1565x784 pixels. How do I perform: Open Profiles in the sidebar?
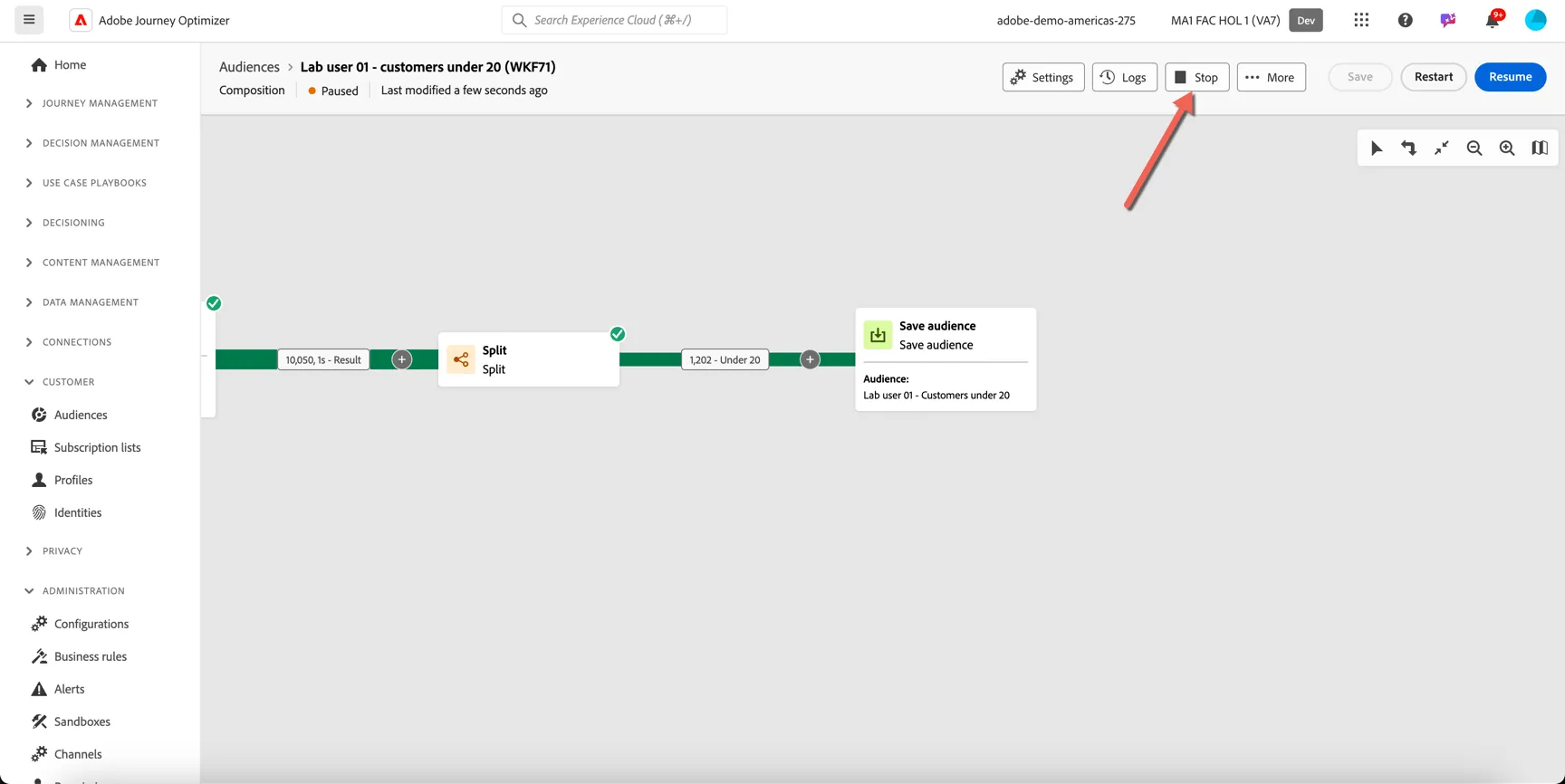[x=62, y=480]
